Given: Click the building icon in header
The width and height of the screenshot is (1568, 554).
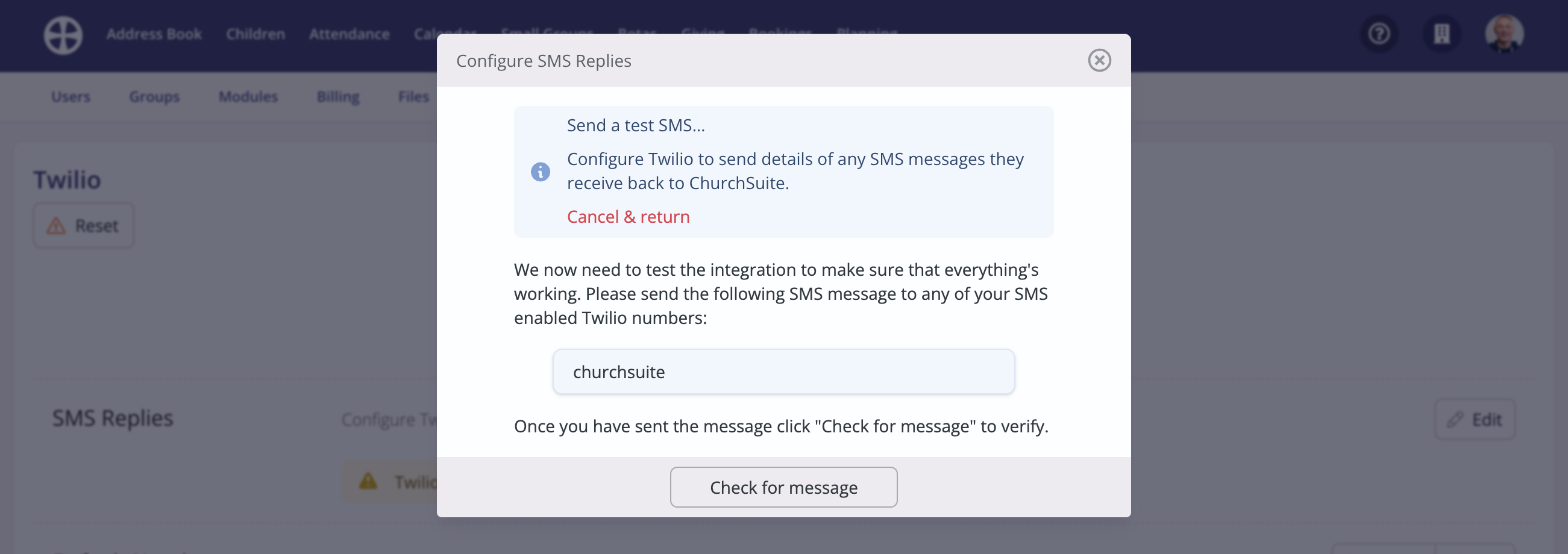Looking at the screenshot, I should (x=1441, y=34).
